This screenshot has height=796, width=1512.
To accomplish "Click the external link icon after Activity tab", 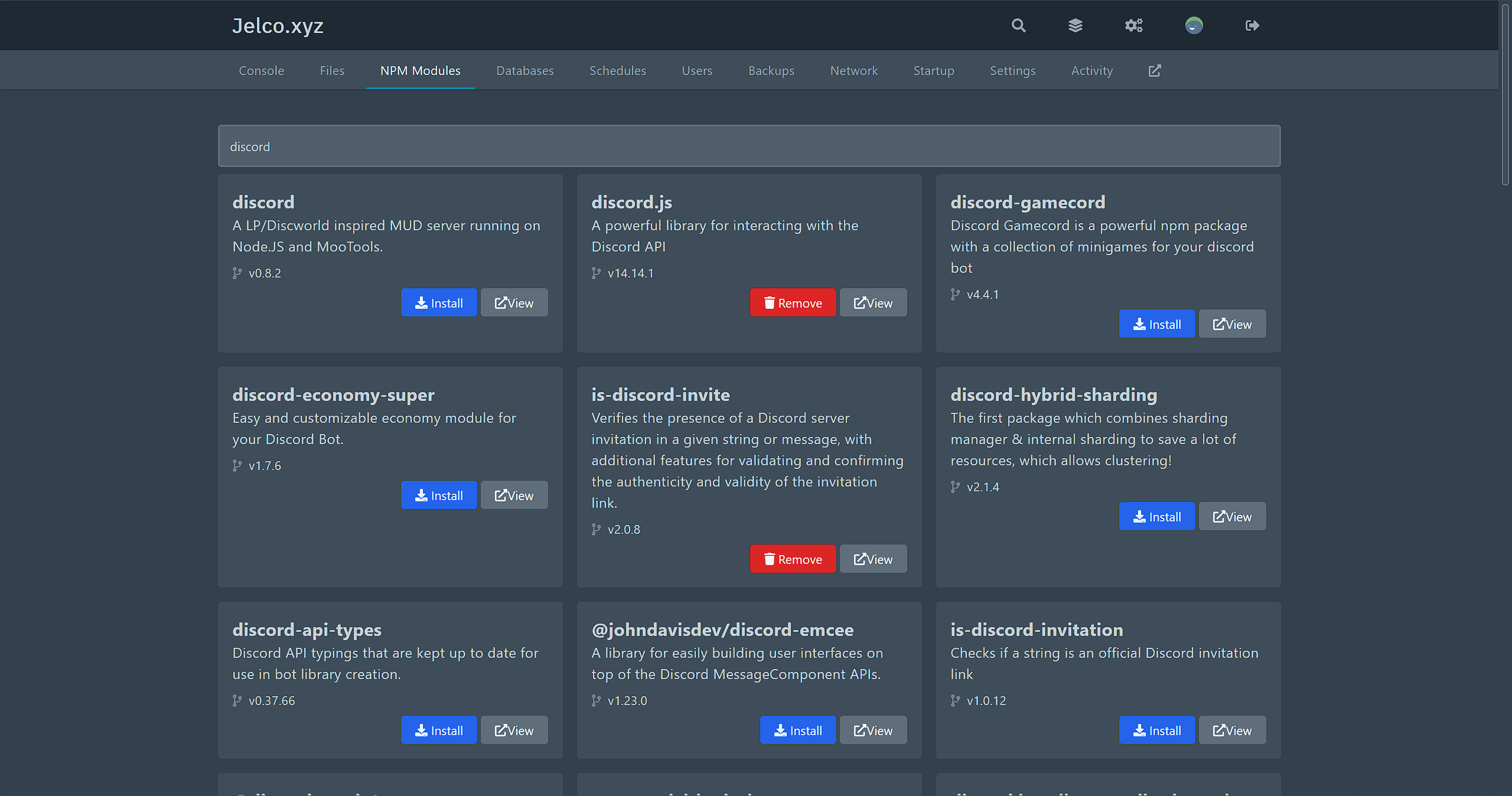I will click(1155, 71).
